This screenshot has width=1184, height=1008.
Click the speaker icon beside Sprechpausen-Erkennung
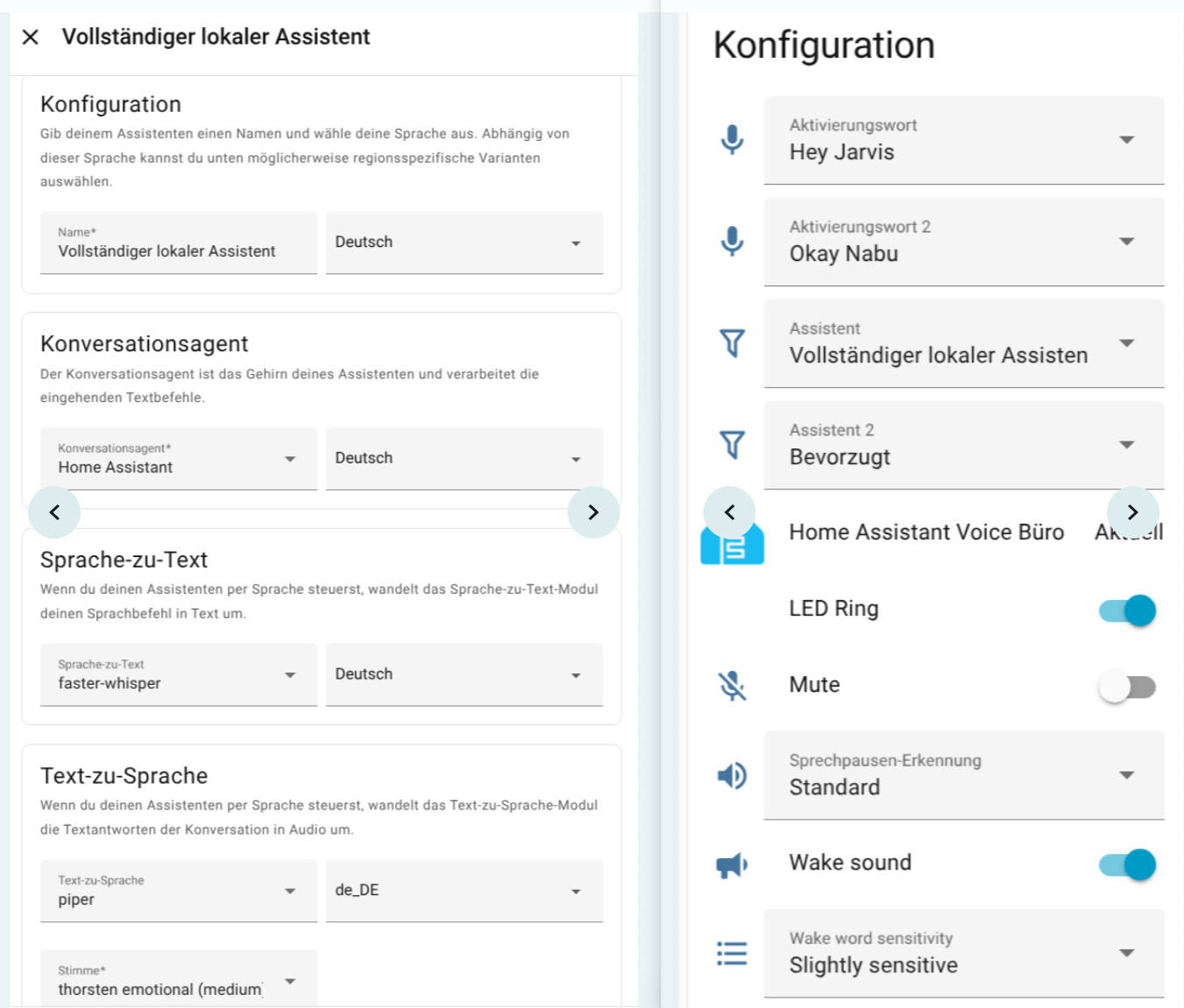click(x=732, y=775)
